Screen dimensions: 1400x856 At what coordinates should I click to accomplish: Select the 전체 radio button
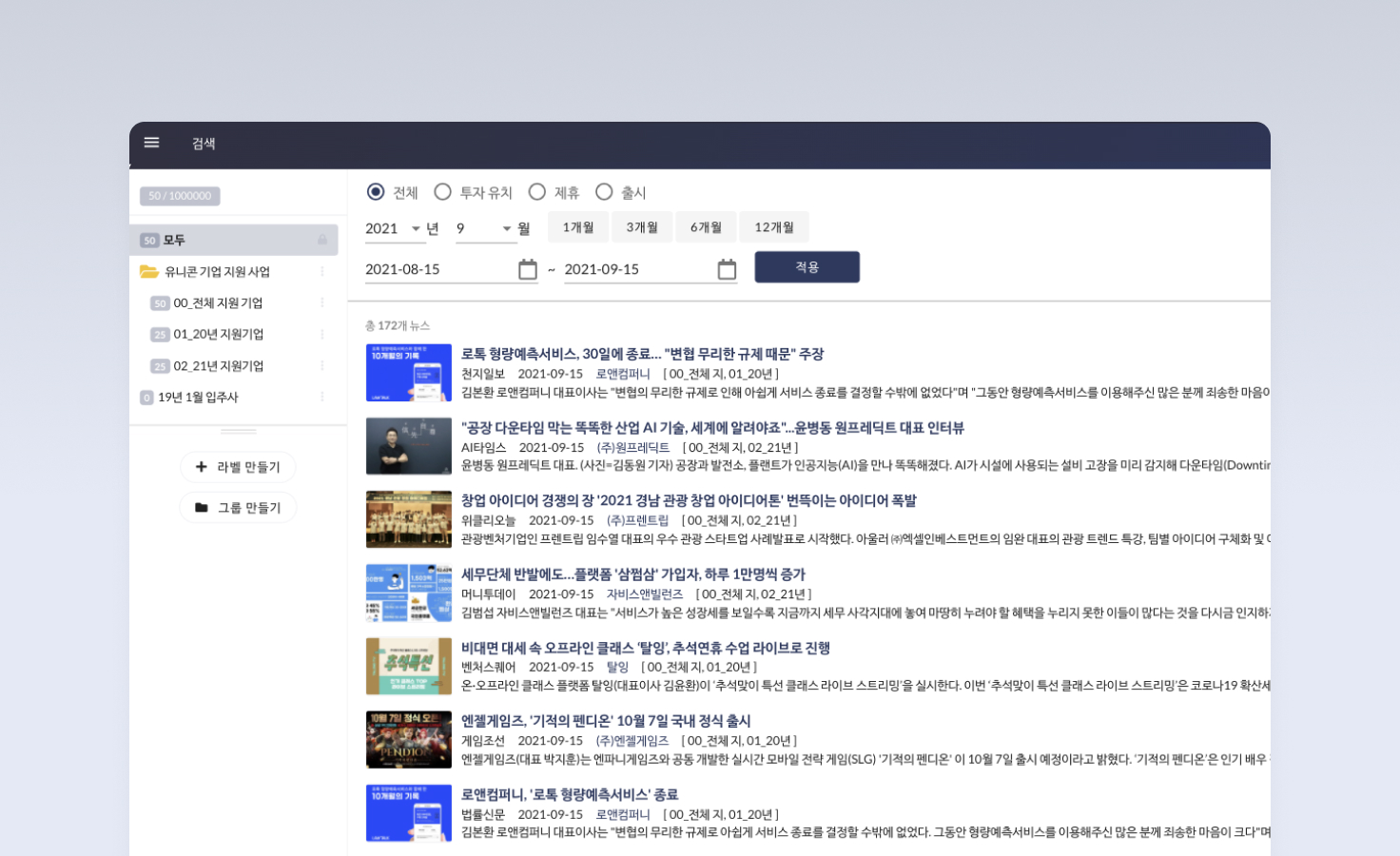click(376, 192)
